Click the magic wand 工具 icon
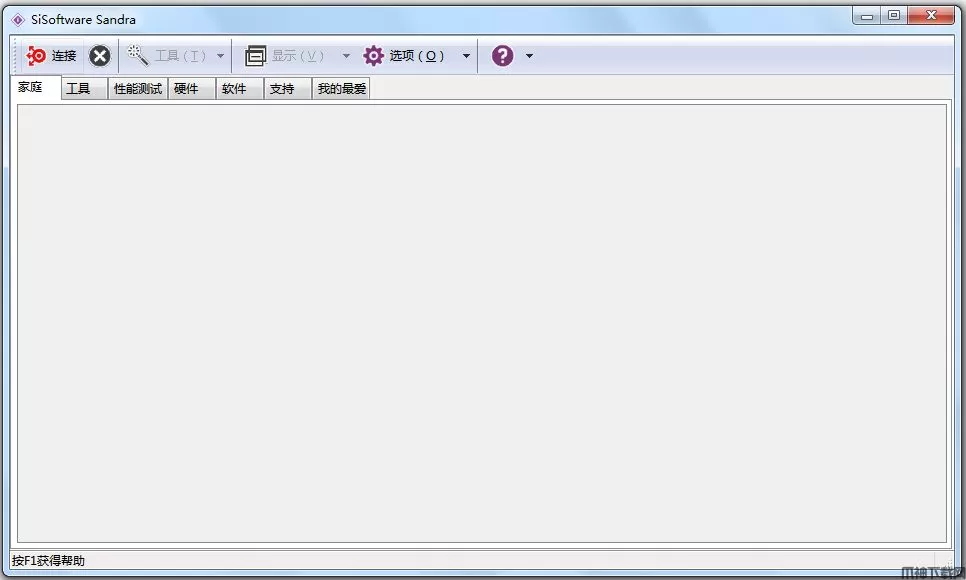This screenshot has width=966, height=580. 138,55
